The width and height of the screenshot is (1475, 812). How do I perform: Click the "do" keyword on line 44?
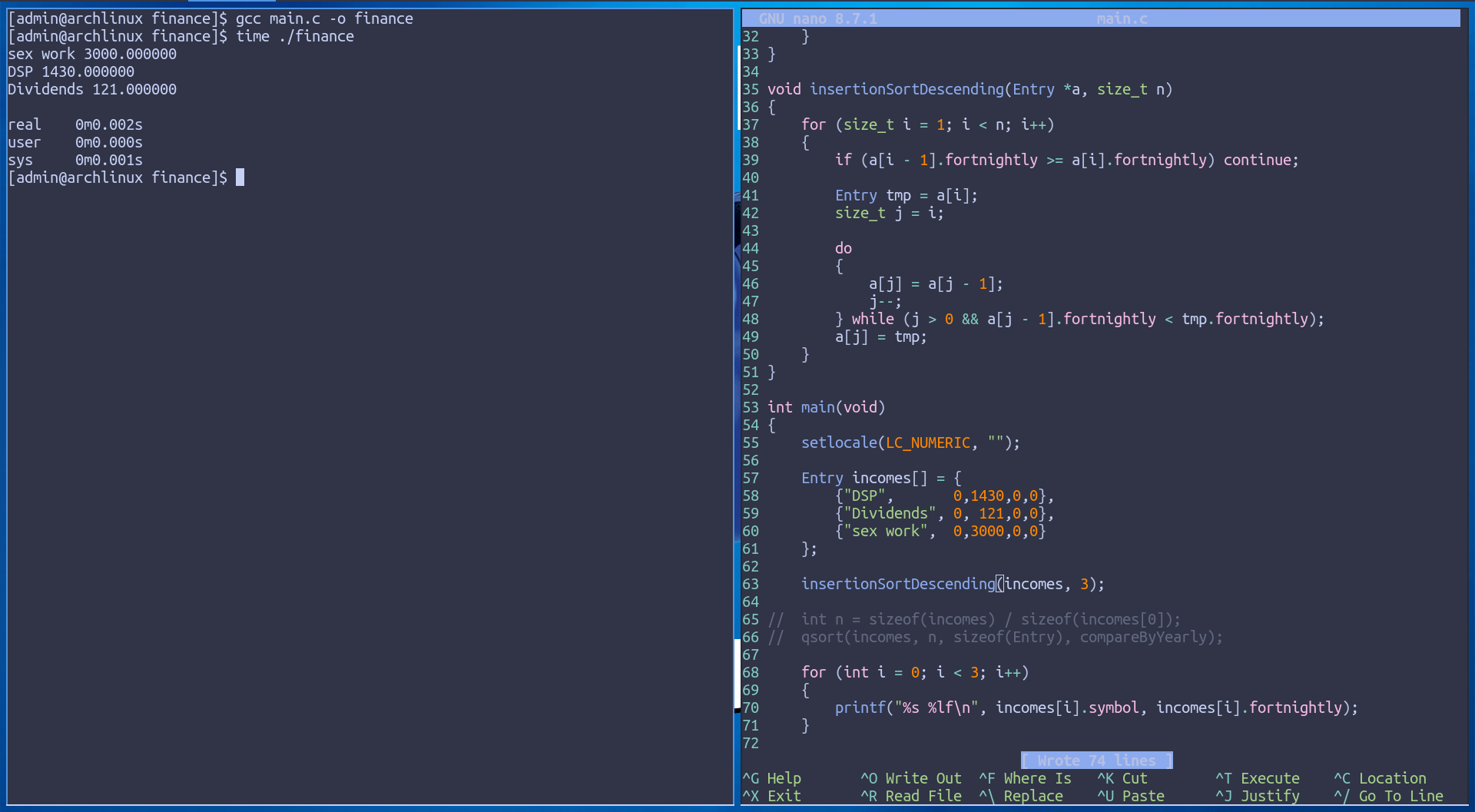844,248
